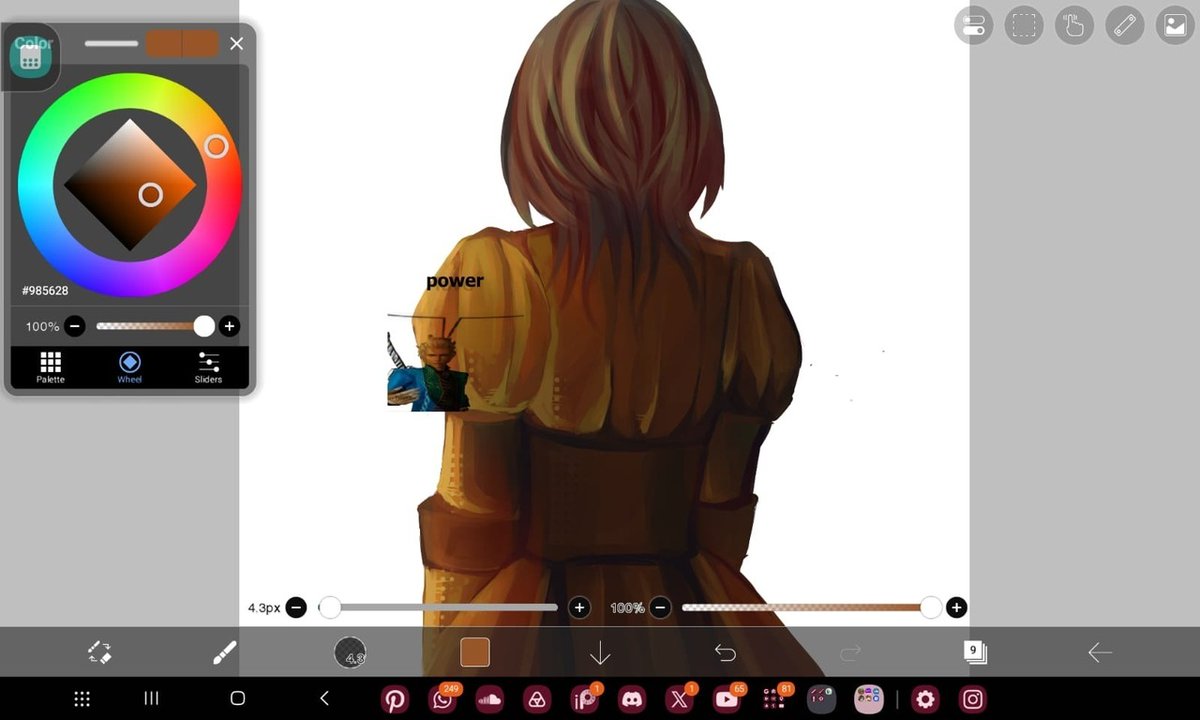
Task: Click the Color panel opacity slider knob
Action: [204, 326]
